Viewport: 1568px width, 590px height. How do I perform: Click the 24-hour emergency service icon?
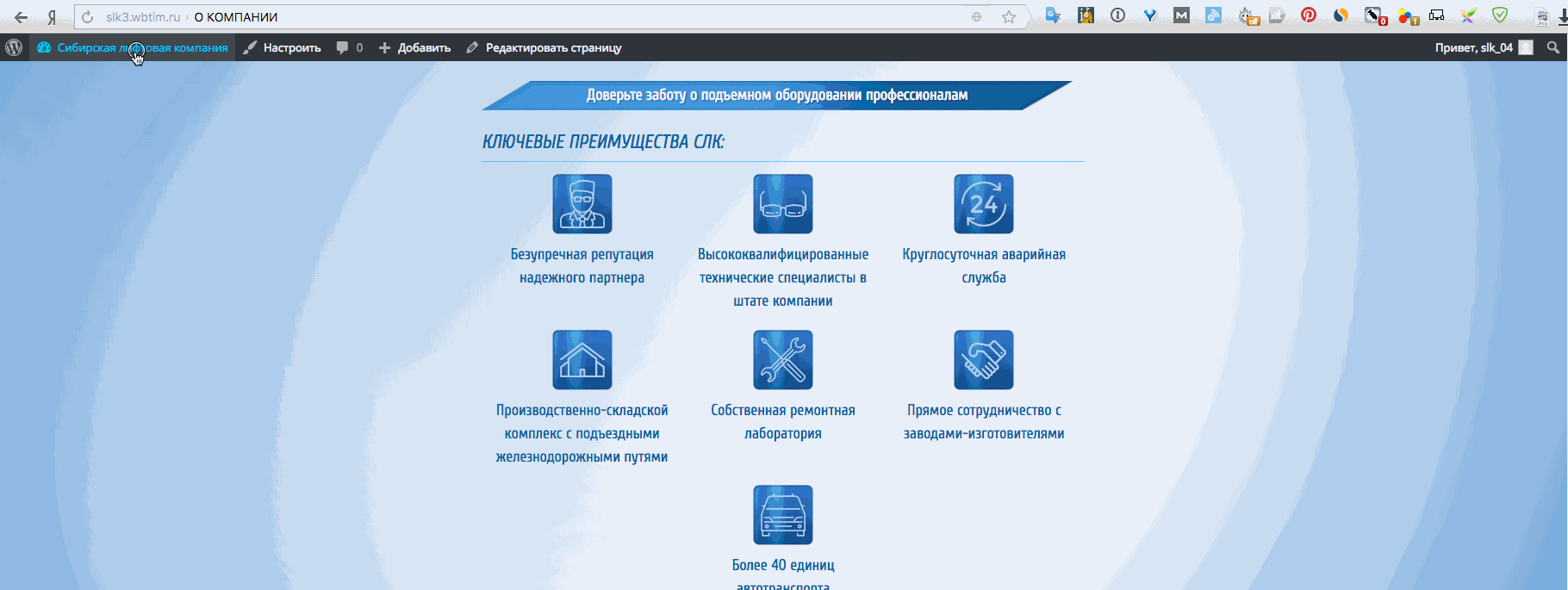tap(984, 204)
